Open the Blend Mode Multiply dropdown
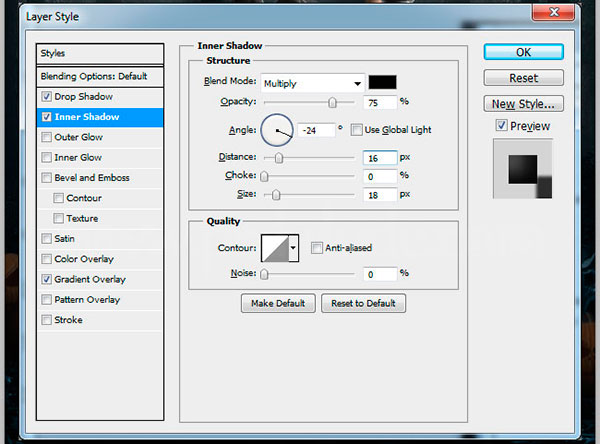 (x=313, y=83)
